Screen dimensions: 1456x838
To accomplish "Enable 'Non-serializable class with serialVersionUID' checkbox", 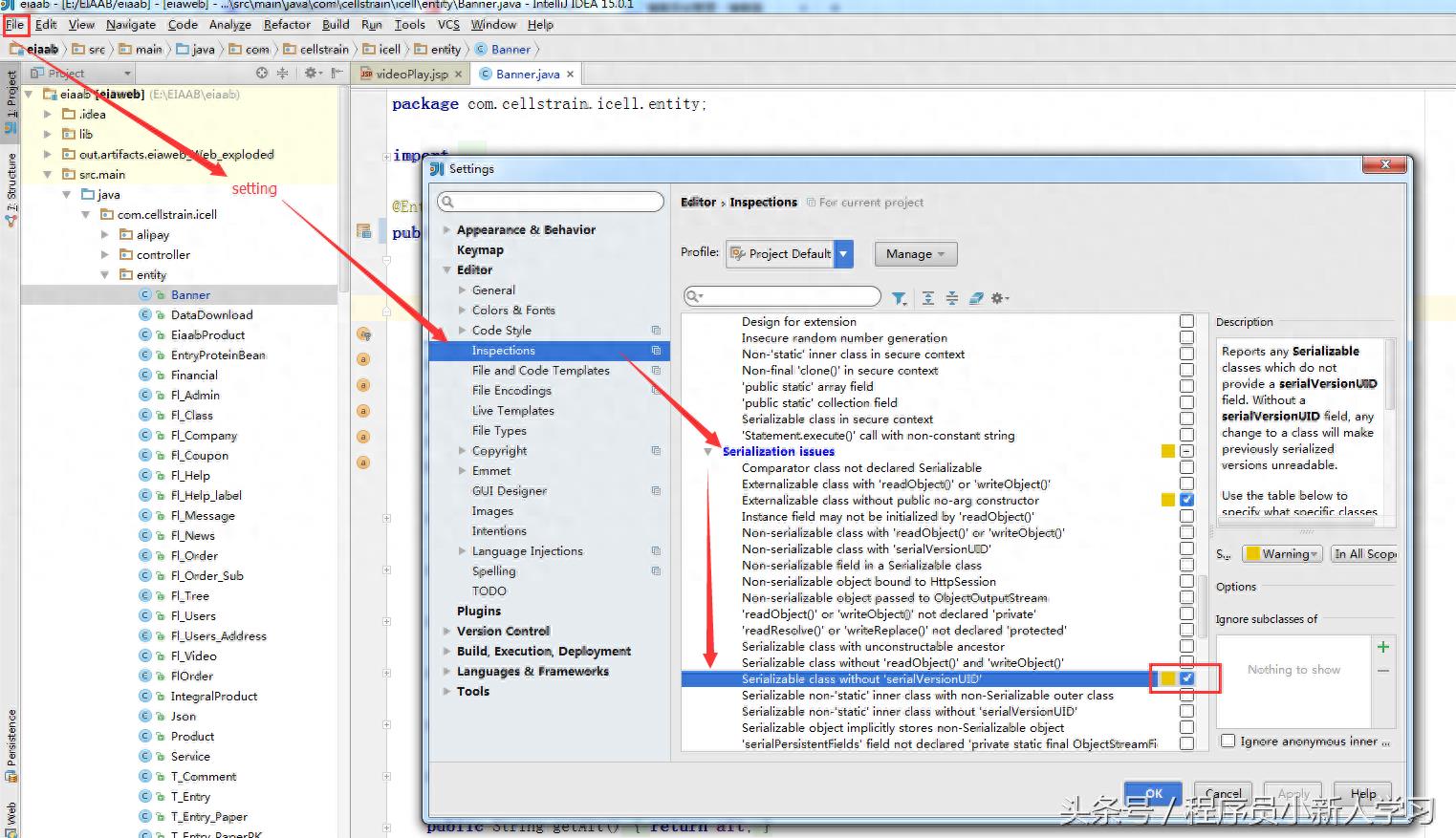I will pos(1186,548).
